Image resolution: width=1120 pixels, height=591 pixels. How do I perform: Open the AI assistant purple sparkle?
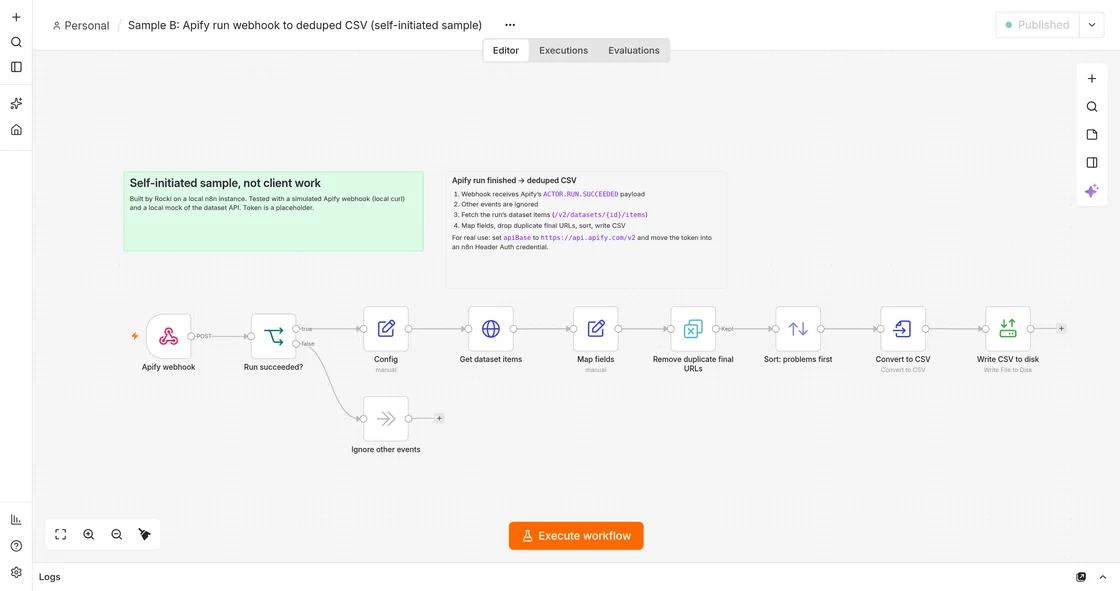[1091, 191]
